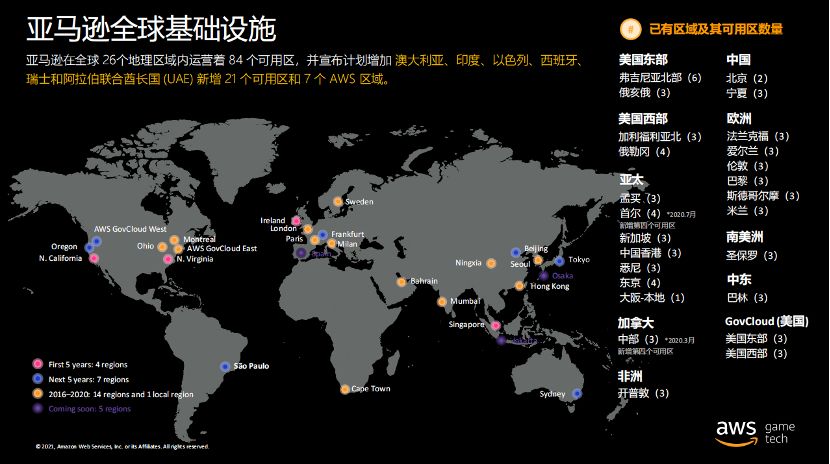Click the 弗吉尼亚北部 (6) entry
Viewport: 830px width, 464px height.
pyautogui.click(x=660, y=77)
